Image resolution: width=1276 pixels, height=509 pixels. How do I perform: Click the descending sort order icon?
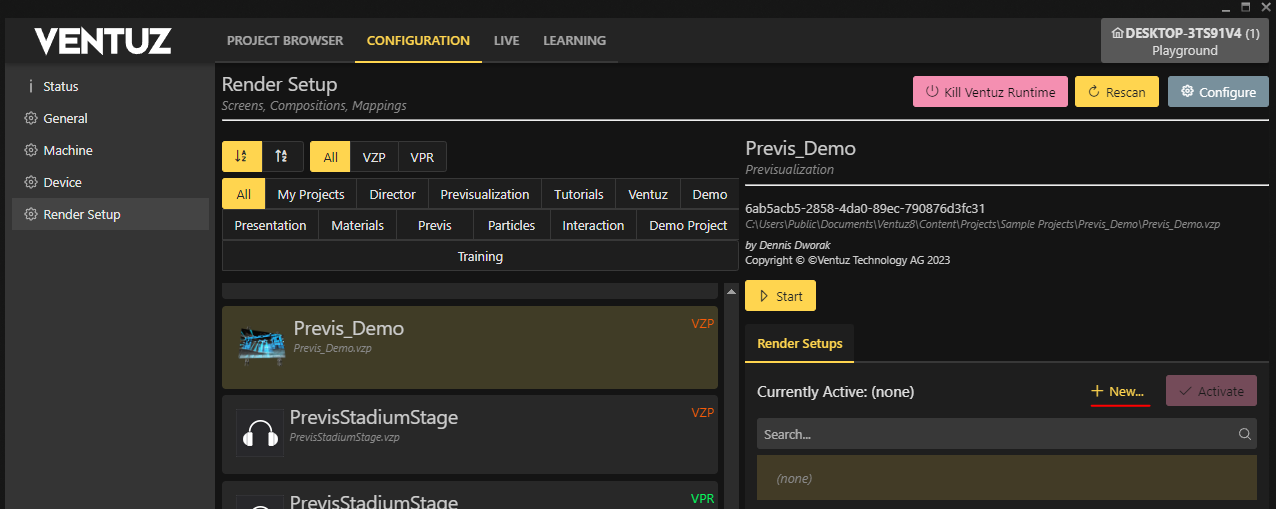pos(282,157)
